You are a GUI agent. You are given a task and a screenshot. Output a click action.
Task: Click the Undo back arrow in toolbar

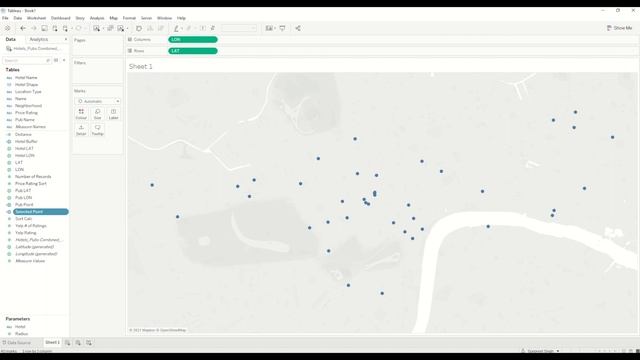tap(23, 28)
